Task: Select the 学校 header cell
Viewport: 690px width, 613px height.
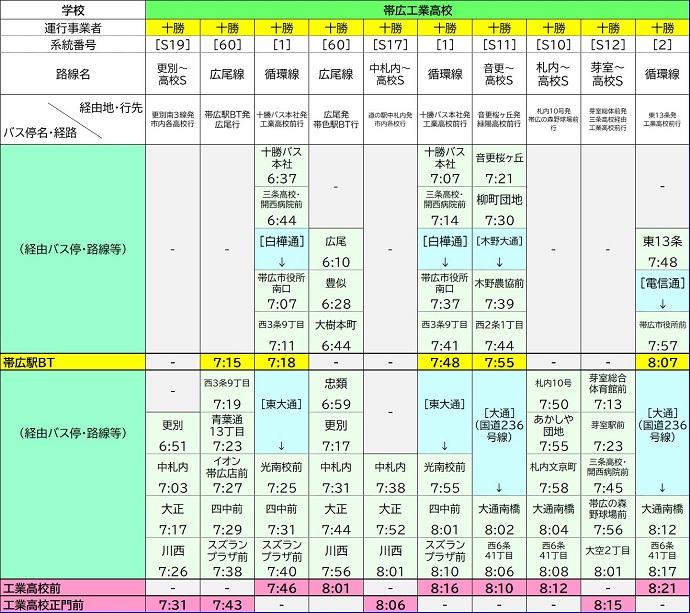Action: [73, 10]
